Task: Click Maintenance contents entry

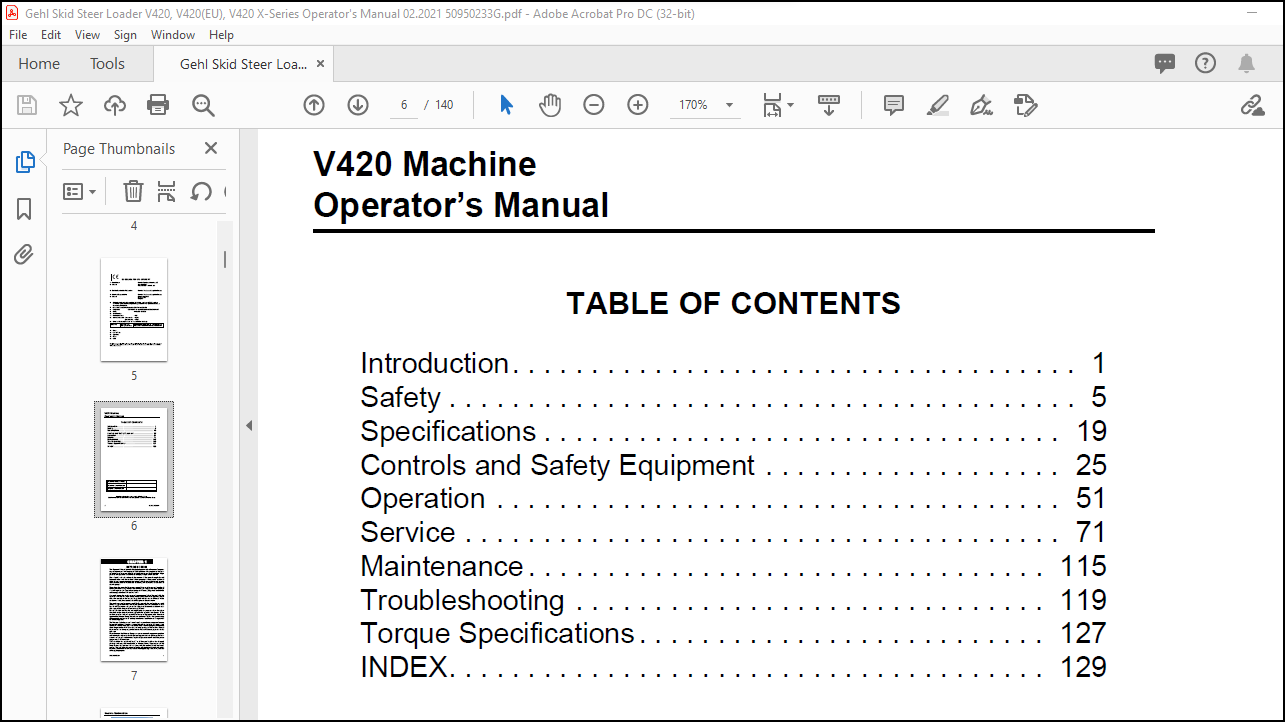Action: pos(733,567)
